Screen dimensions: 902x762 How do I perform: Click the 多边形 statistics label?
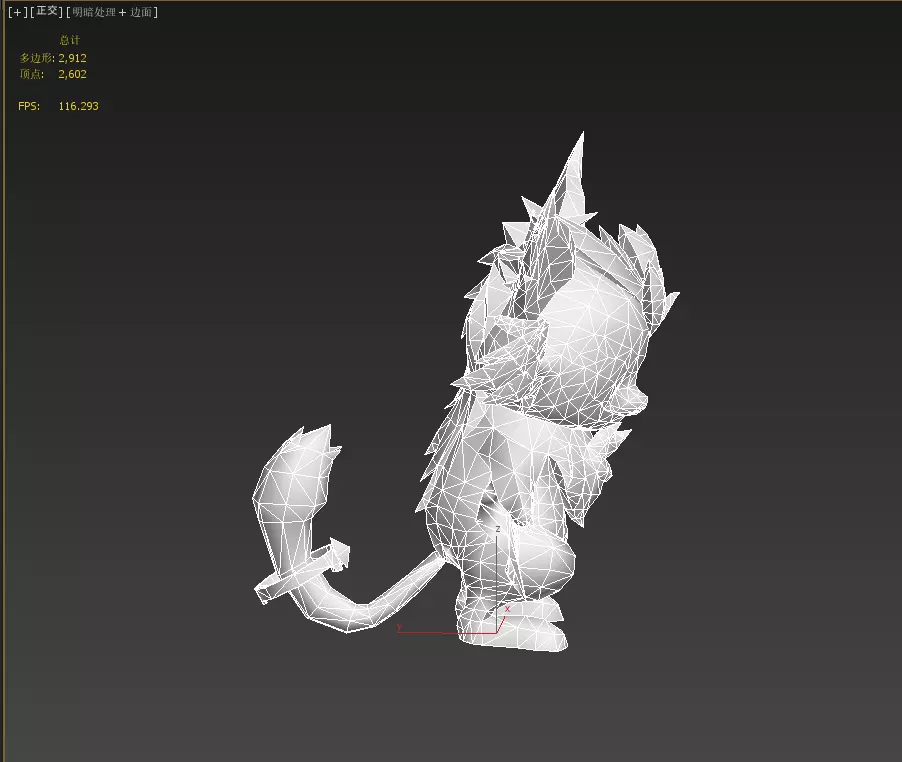click(x=37, y=58)
